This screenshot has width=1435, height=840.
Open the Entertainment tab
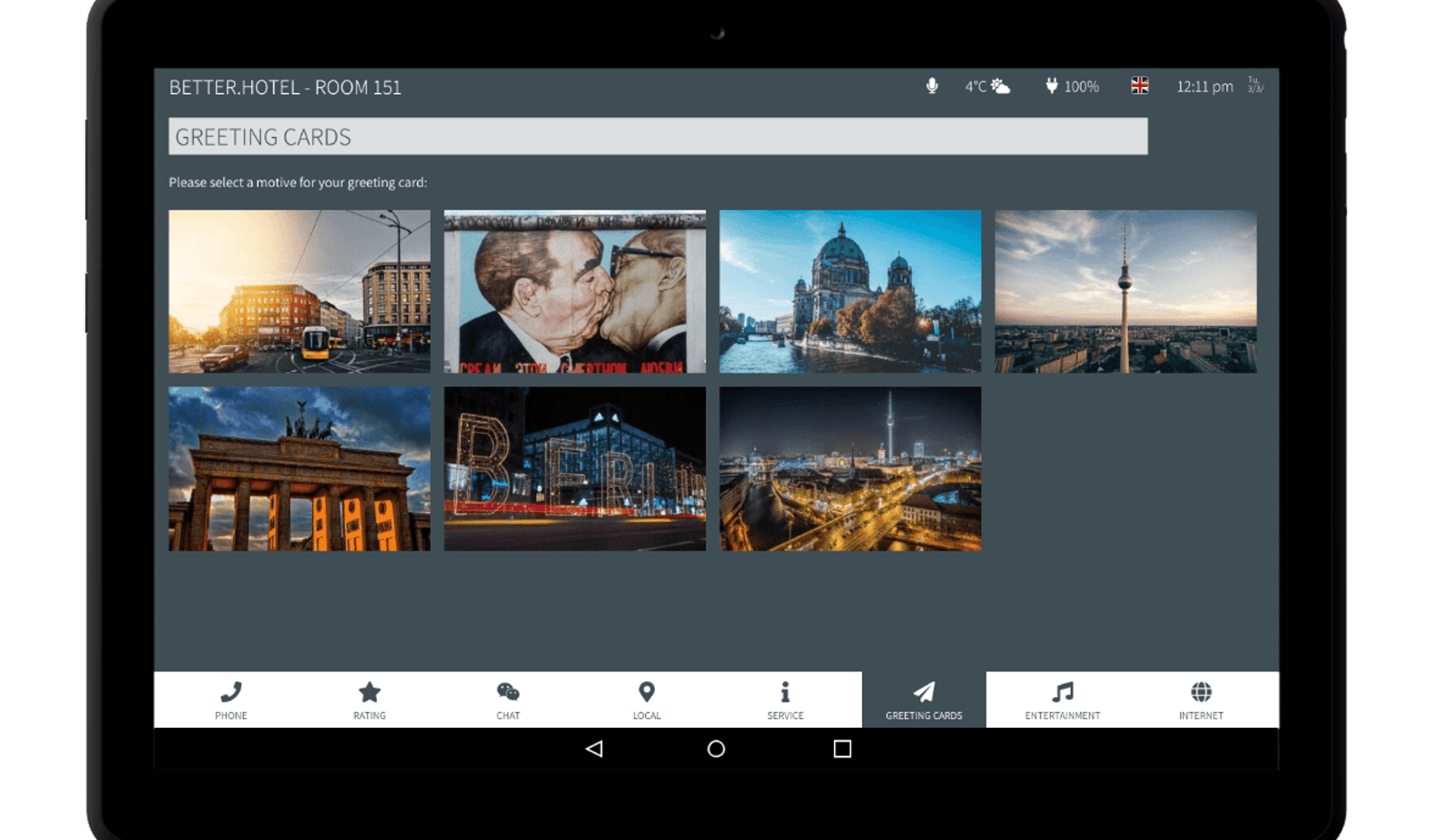[x=1063, y=700]
